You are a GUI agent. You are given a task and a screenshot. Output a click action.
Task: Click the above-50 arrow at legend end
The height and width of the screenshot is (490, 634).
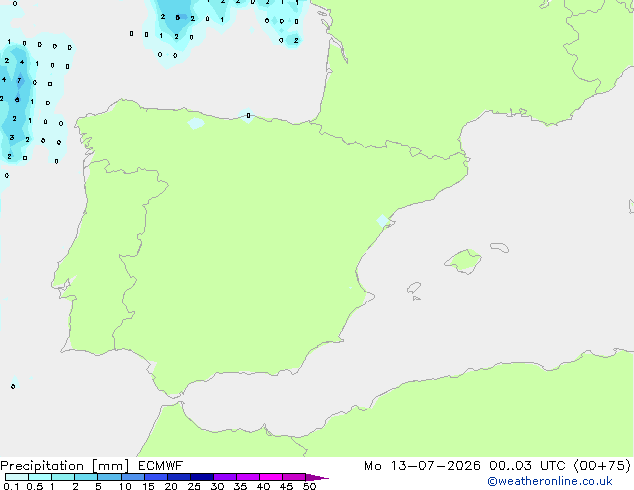tap(317, 477)
